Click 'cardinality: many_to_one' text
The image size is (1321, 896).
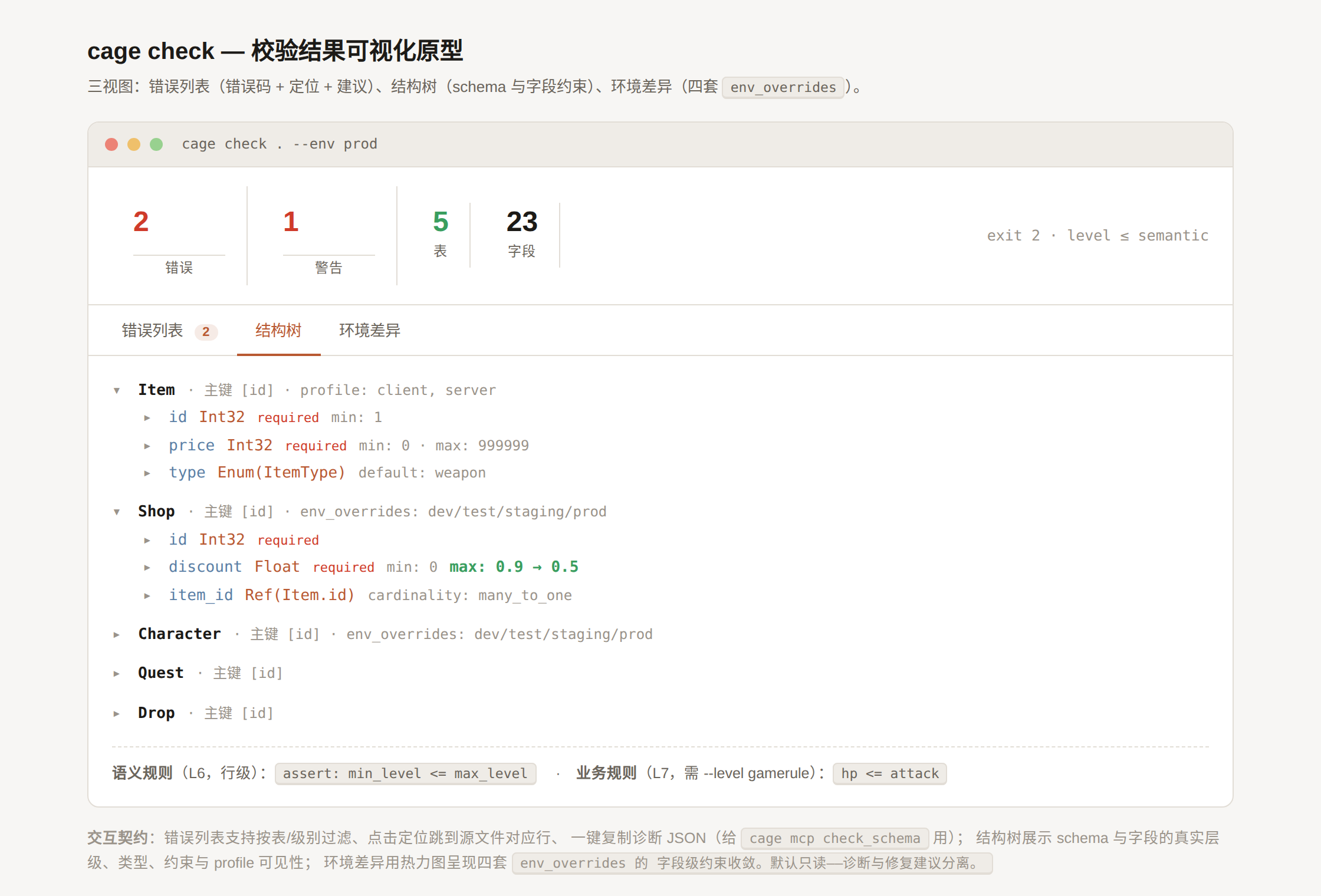point(470,595)
